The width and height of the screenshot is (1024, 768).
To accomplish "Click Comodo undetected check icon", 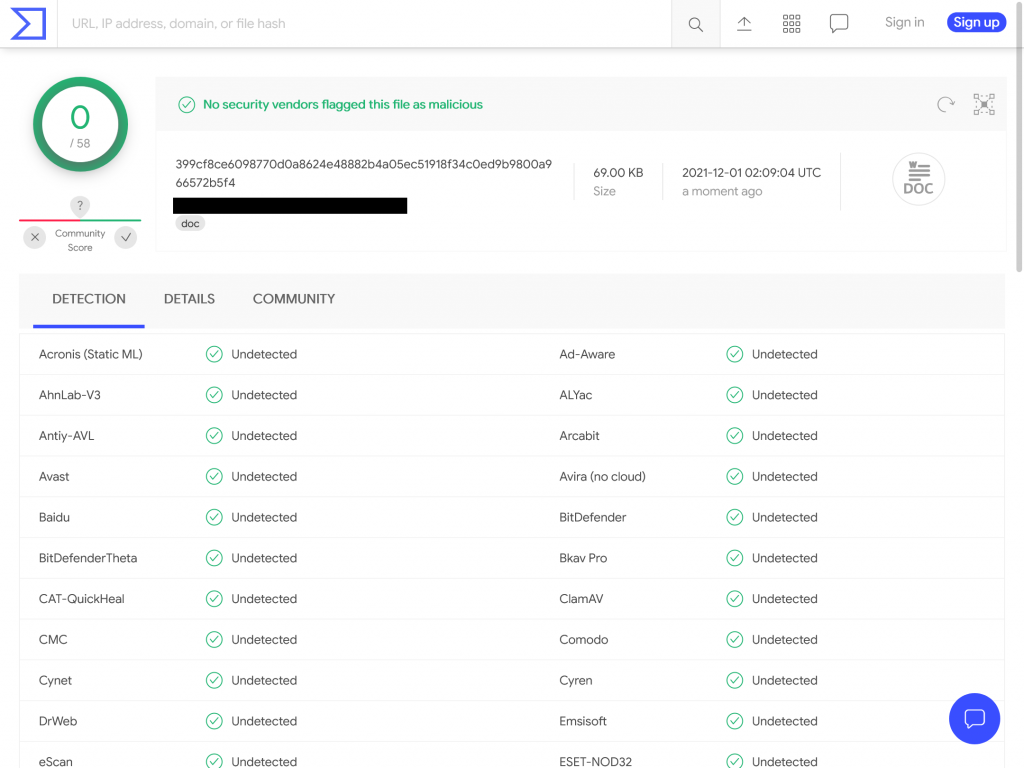I will click(735, 639).
